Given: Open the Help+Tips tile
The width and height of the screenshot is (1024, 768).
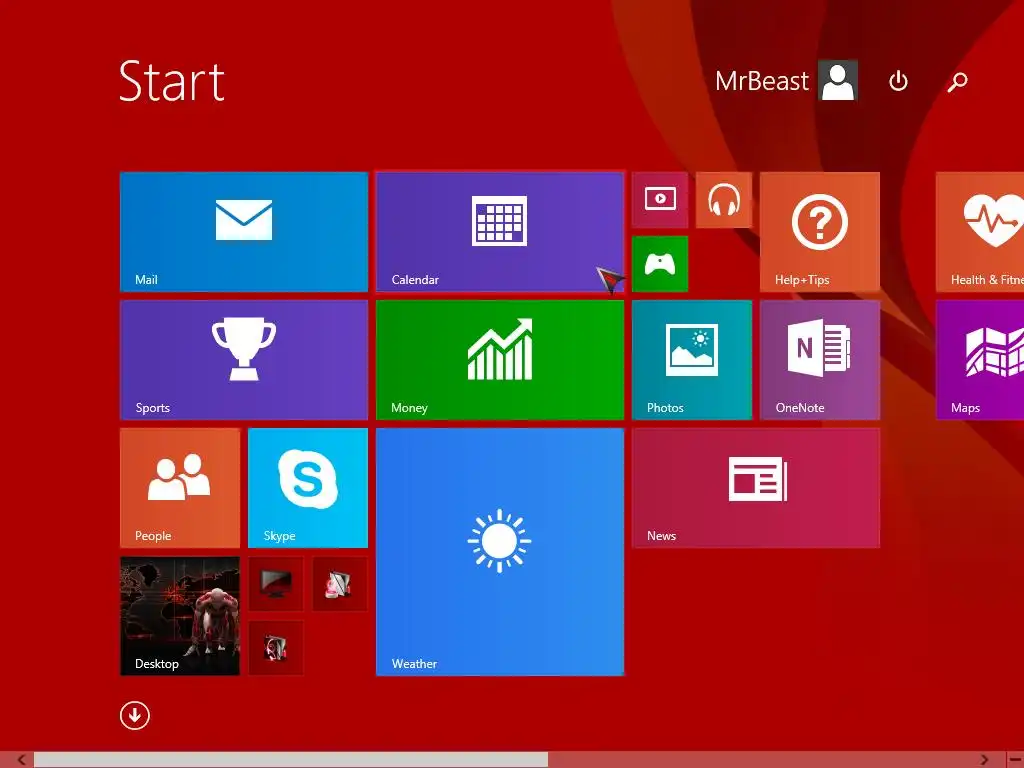Looking at the screenshot, I should click(x=820, y=232).
